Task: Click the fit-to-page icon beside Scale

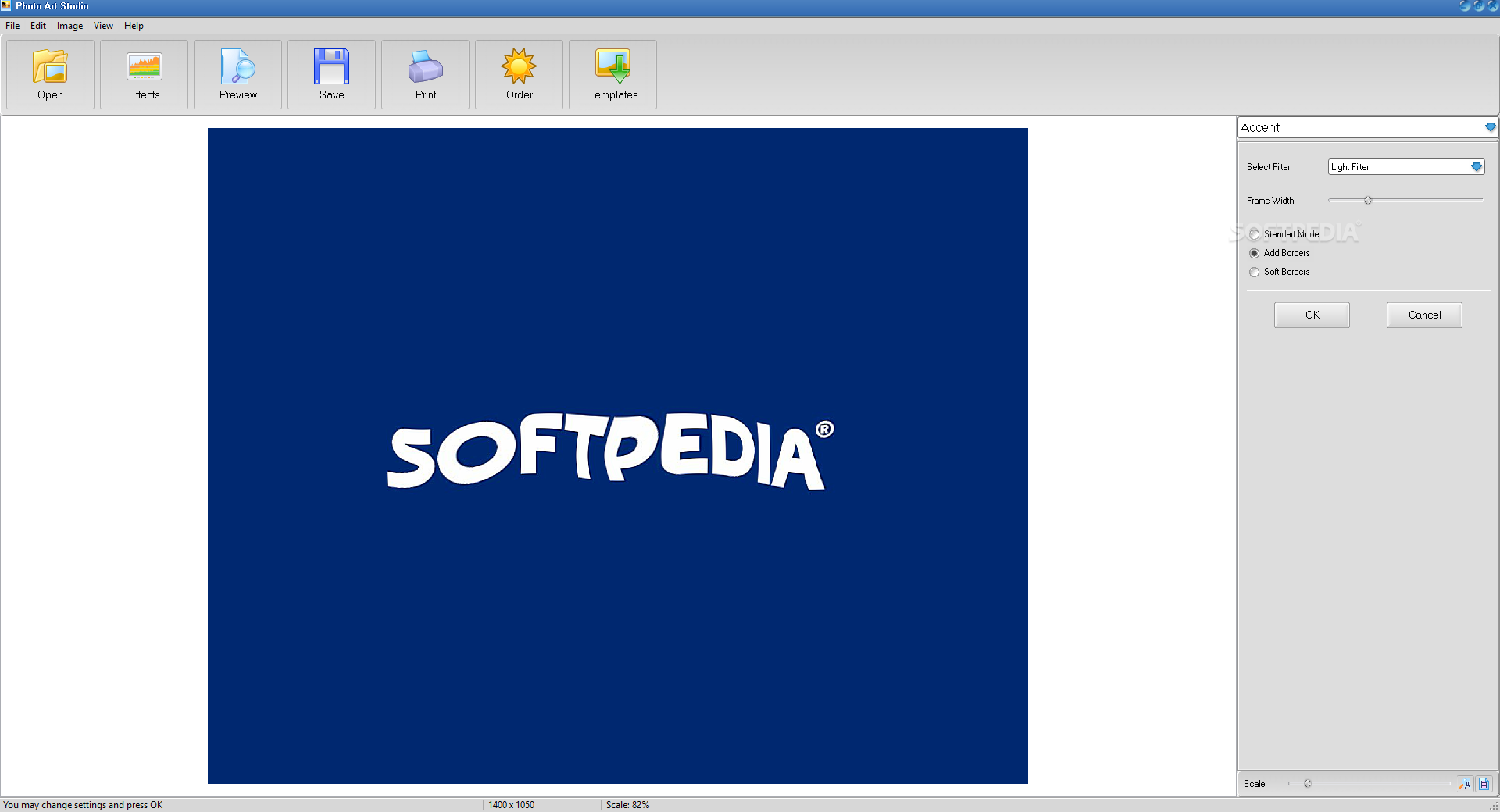Action: click(1484, 784)
